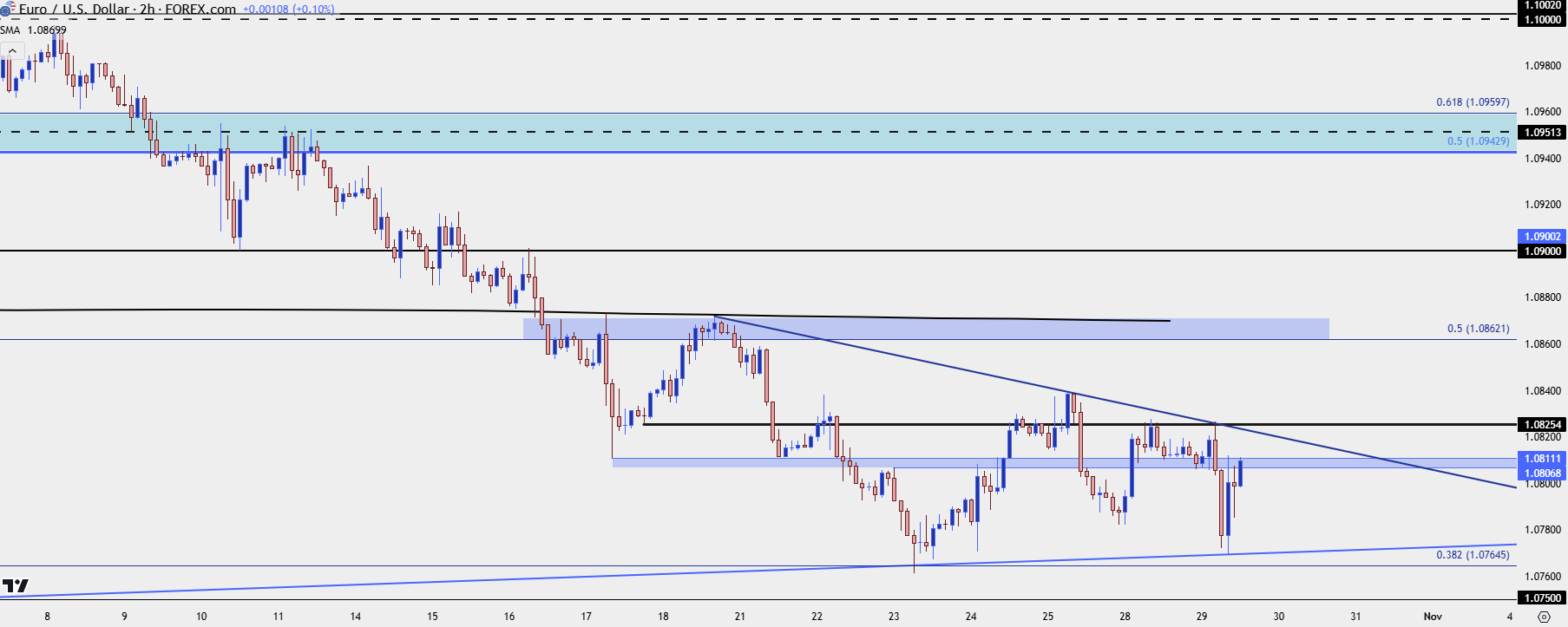The image size is (1568, 627).
Task: Click date 21 on the time axis
Action: tap(740, 617)
